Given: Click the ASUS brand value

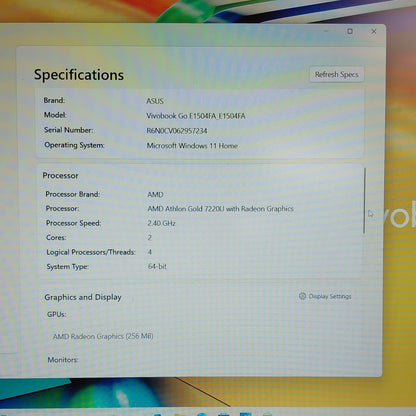Looking at the screenshot, I should 155,101.
